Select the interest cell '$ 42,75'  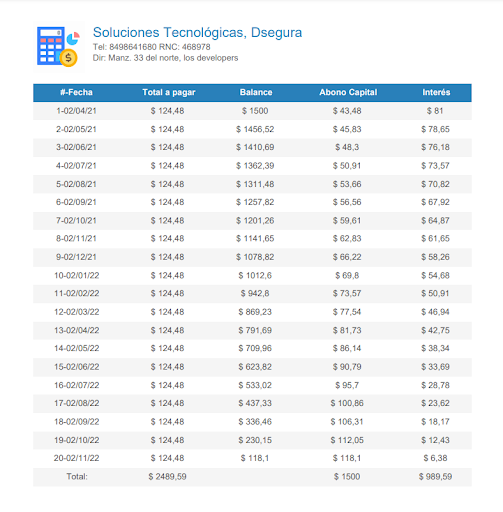point(435,331)
